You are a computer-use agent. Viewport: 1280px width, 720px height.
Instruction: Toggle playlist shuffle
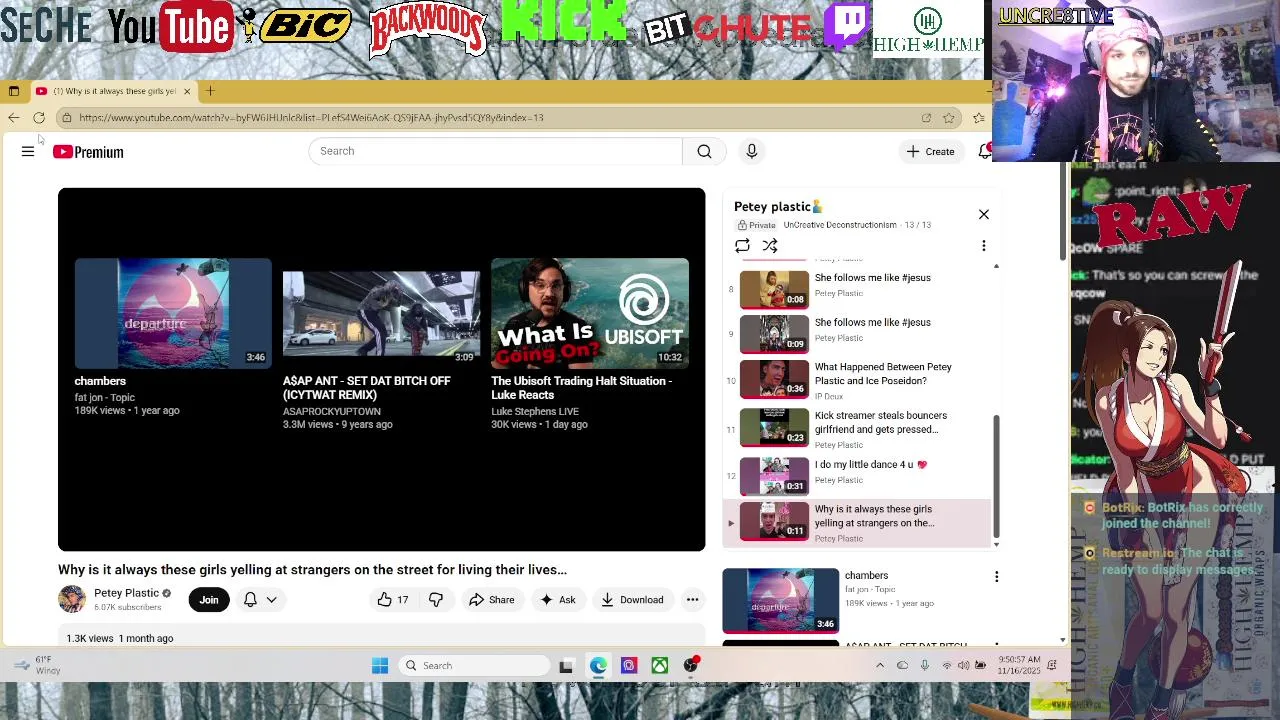click(x=770, y=246)
